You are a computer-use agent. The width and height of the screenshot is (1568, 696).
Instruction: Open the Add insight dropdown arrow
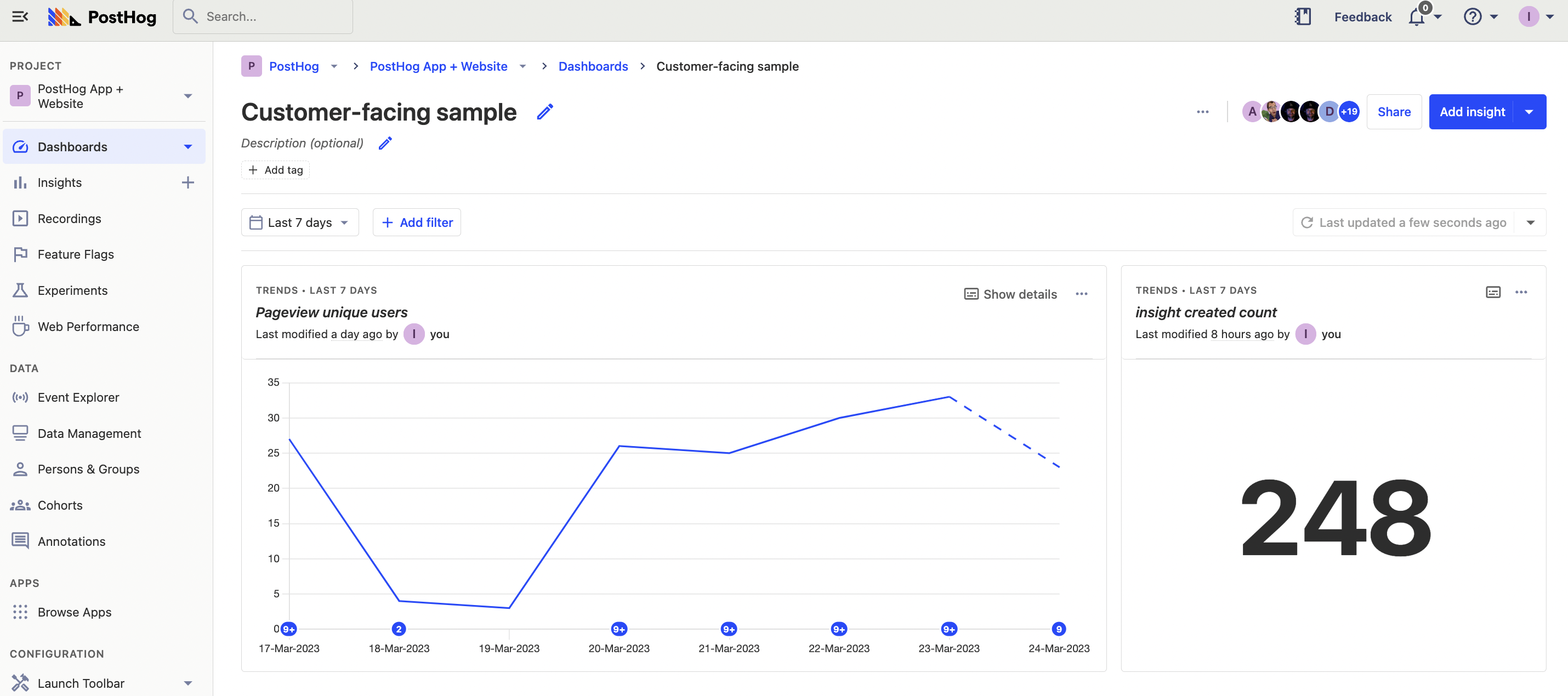click(1529, 112)
